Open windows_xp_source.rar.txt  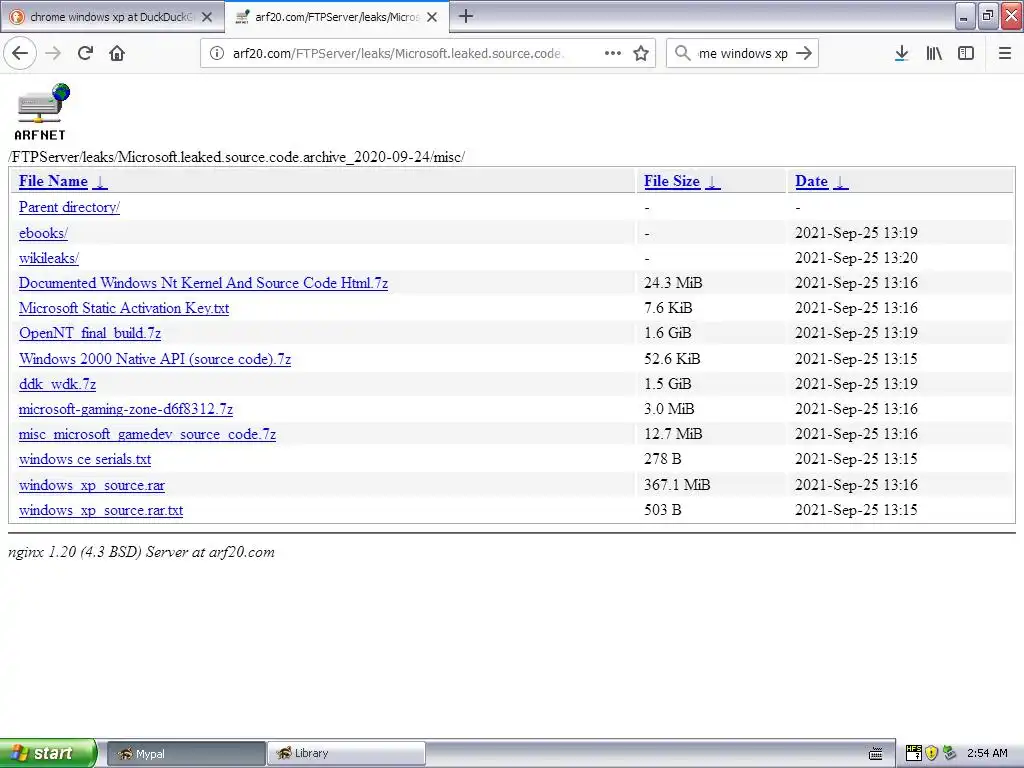tap(101, 510)
